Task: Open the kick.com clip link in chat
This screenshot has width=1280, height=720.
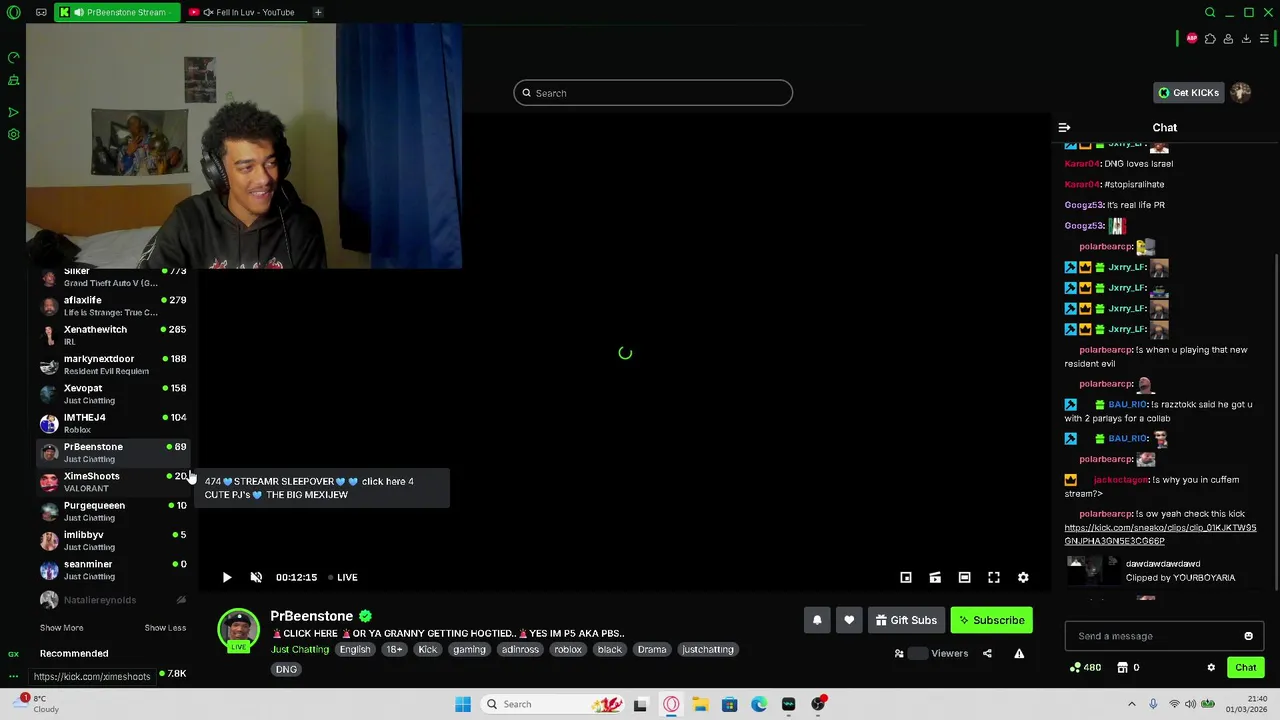Action: coord(1160,534)
